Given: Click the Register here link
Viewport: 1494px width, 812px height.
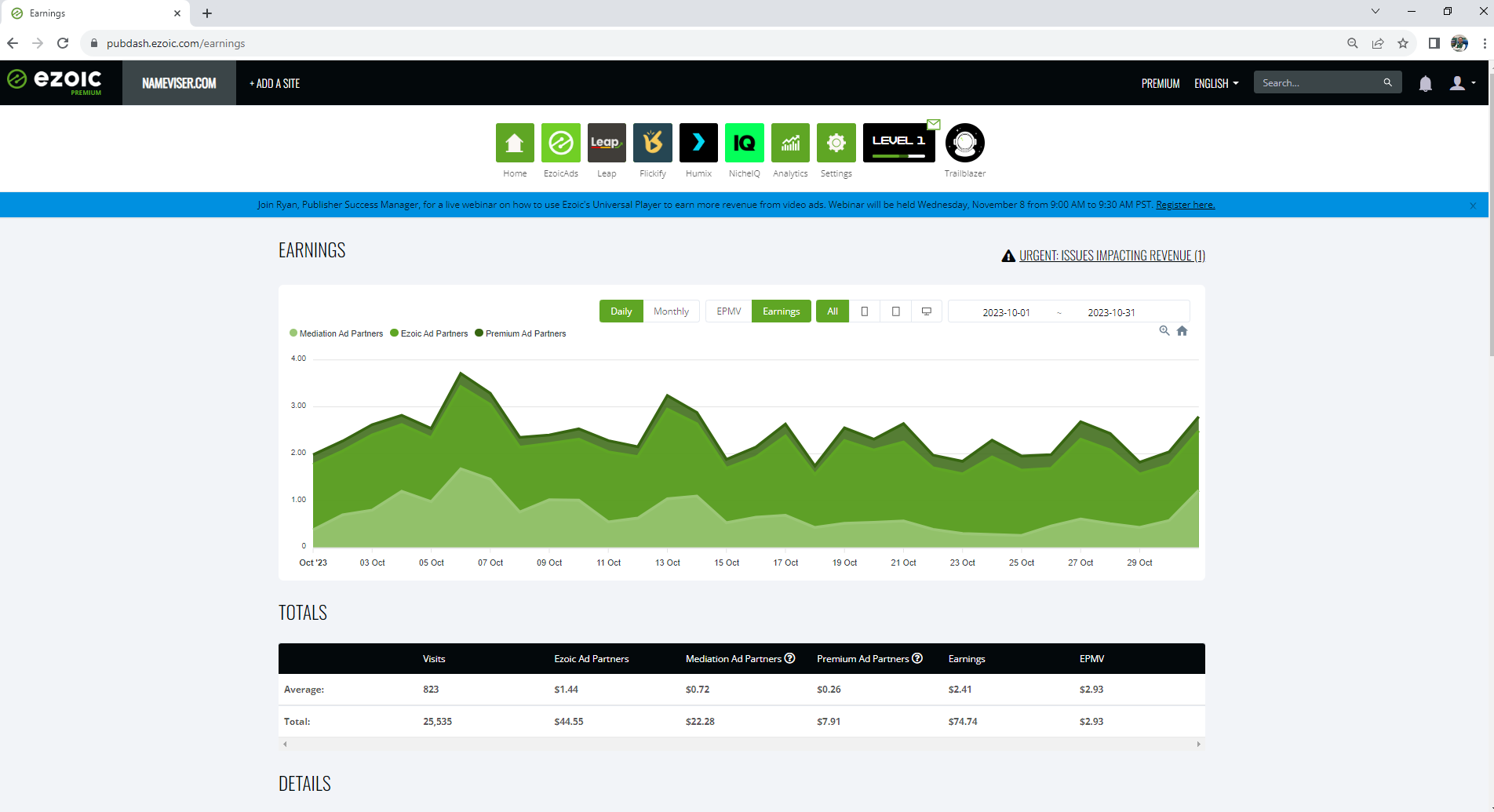Looking at the screenshot, I should (x=1185, y=205).
